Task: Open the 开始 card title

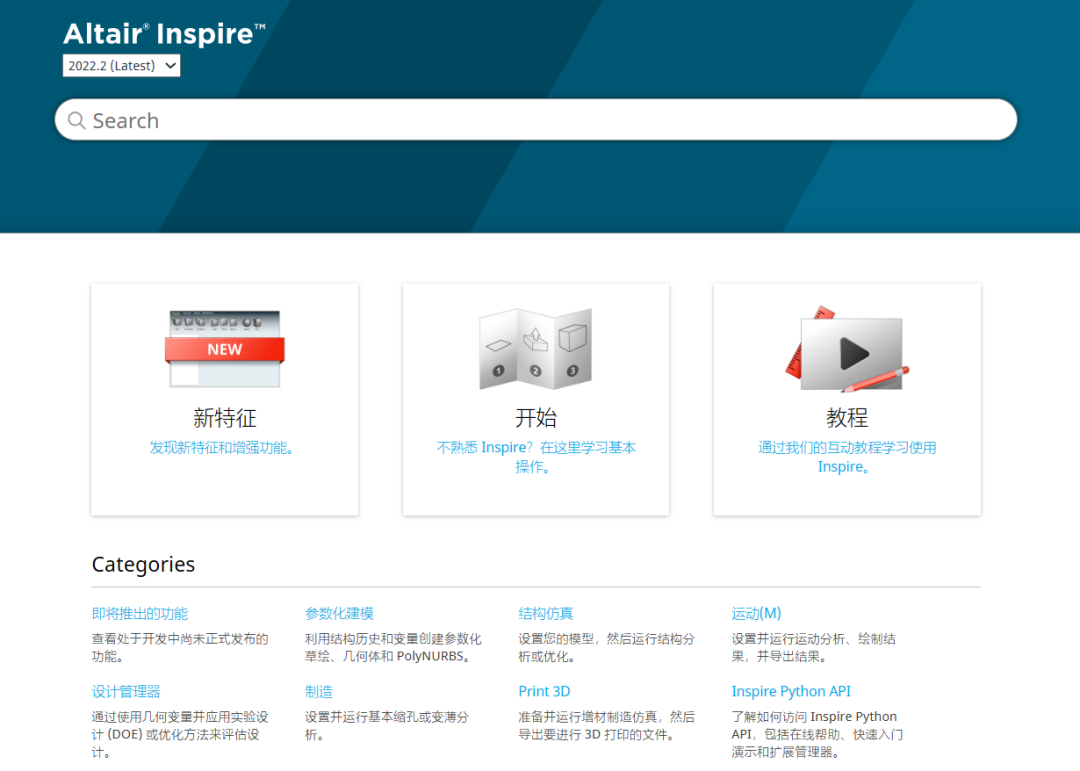Action: (x=536, y=418)
